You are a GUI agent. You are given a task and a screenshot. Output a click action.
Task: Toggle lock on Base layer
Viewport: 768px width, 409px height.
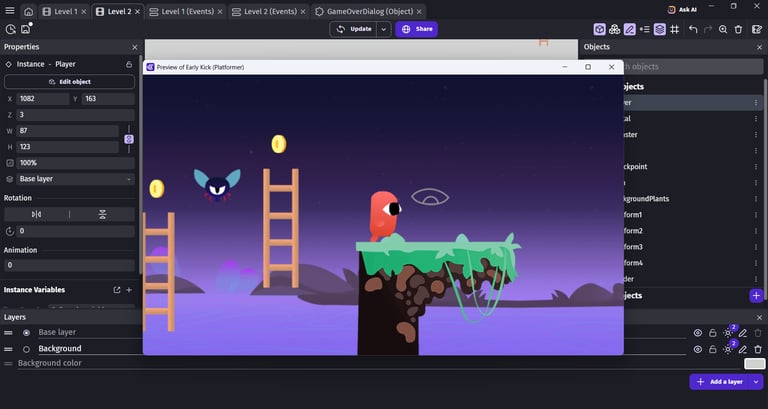pos(713,333)
